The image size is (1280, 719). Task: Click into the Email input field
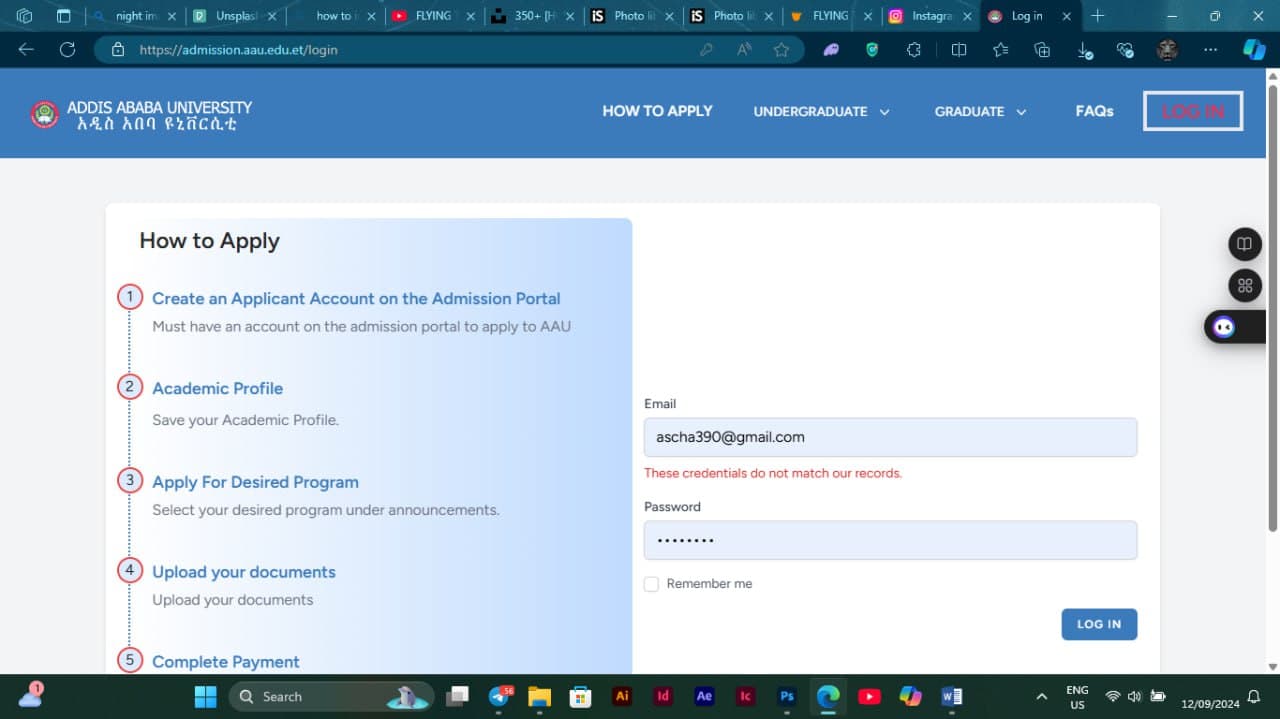click(x=890, y=437)
